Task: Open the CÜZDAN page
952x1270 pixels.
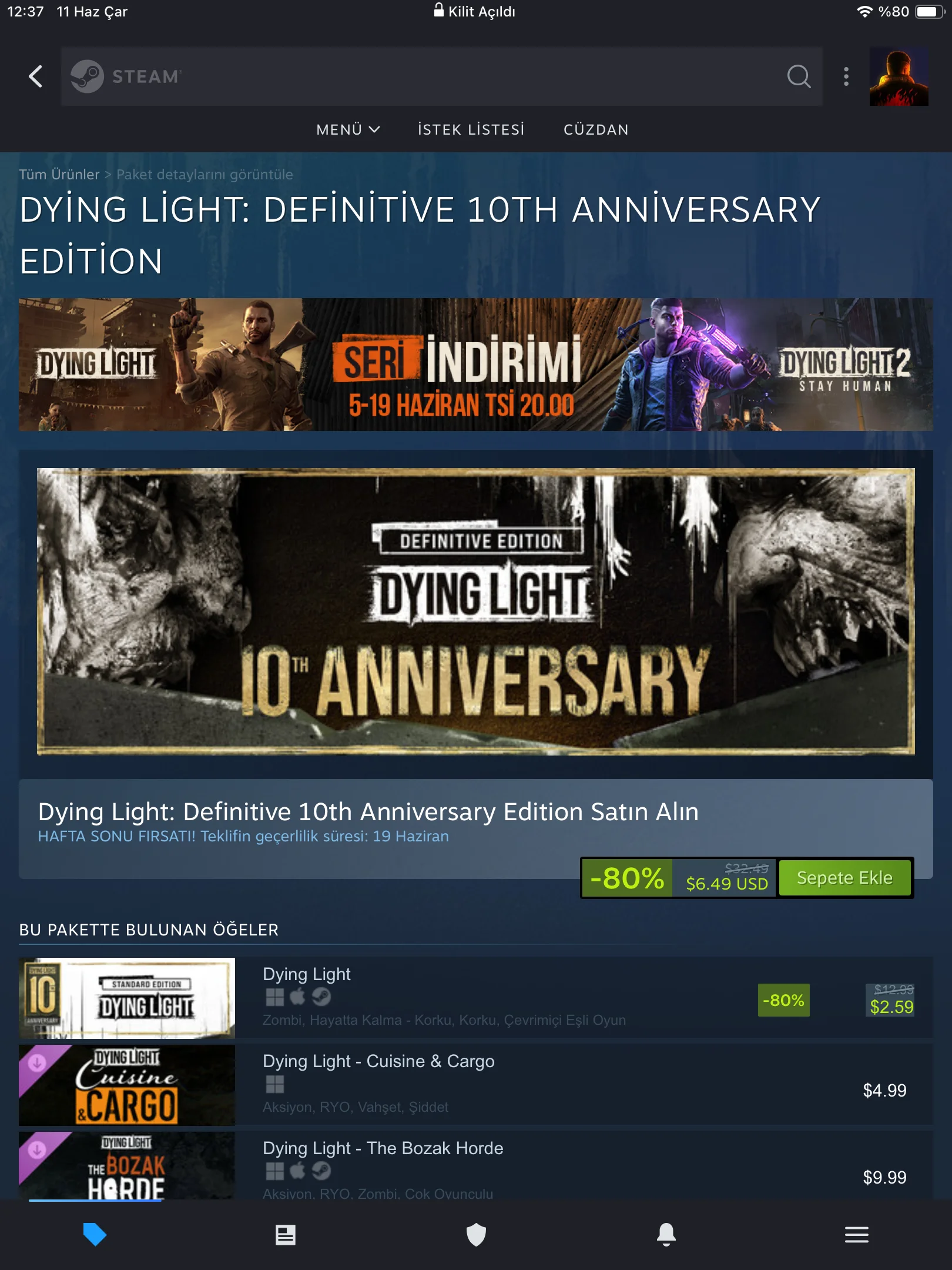Action: [596, 129]
